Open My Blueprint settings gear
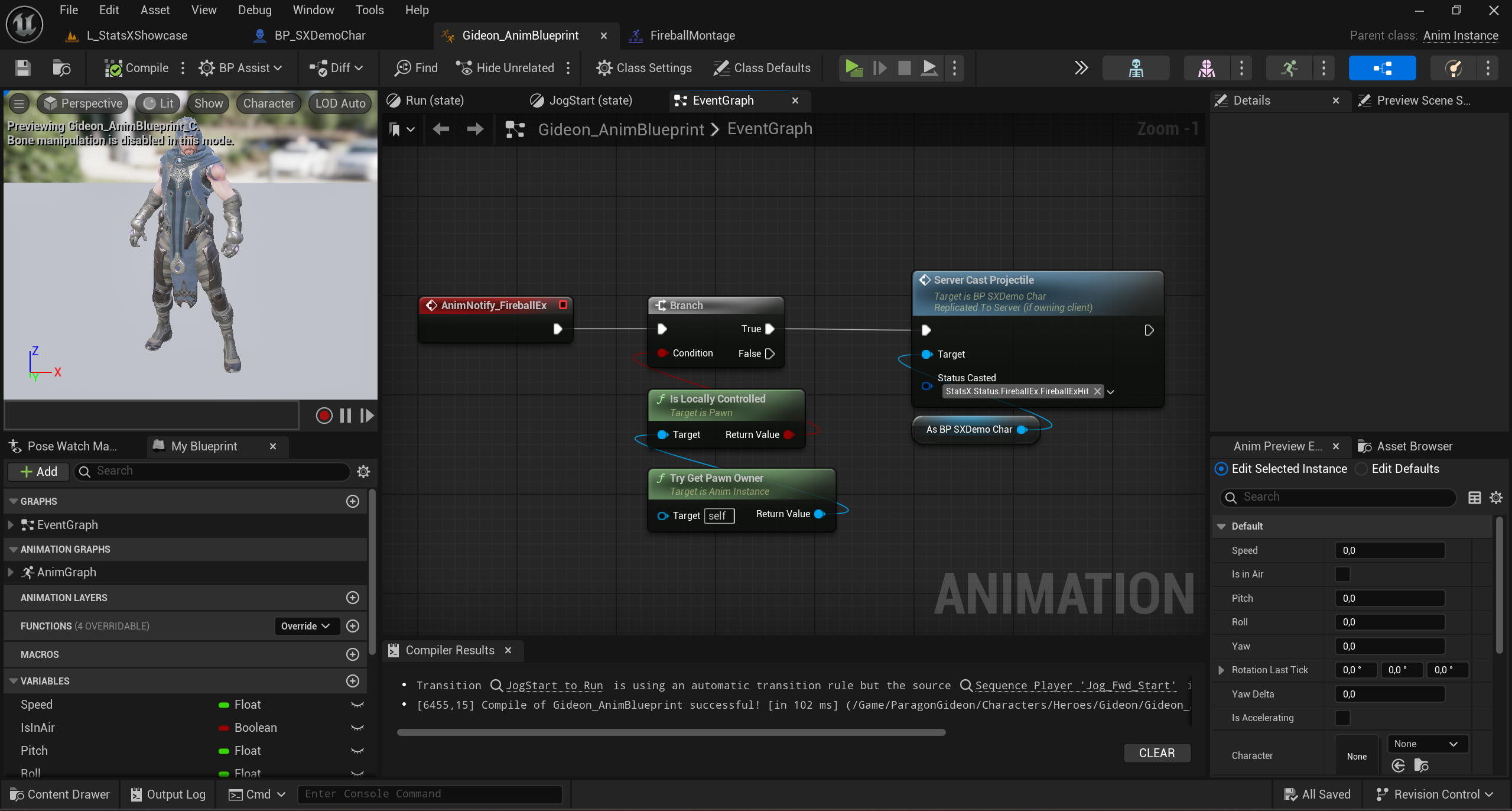Screen dimensions: 1512x811 point(363,471)
